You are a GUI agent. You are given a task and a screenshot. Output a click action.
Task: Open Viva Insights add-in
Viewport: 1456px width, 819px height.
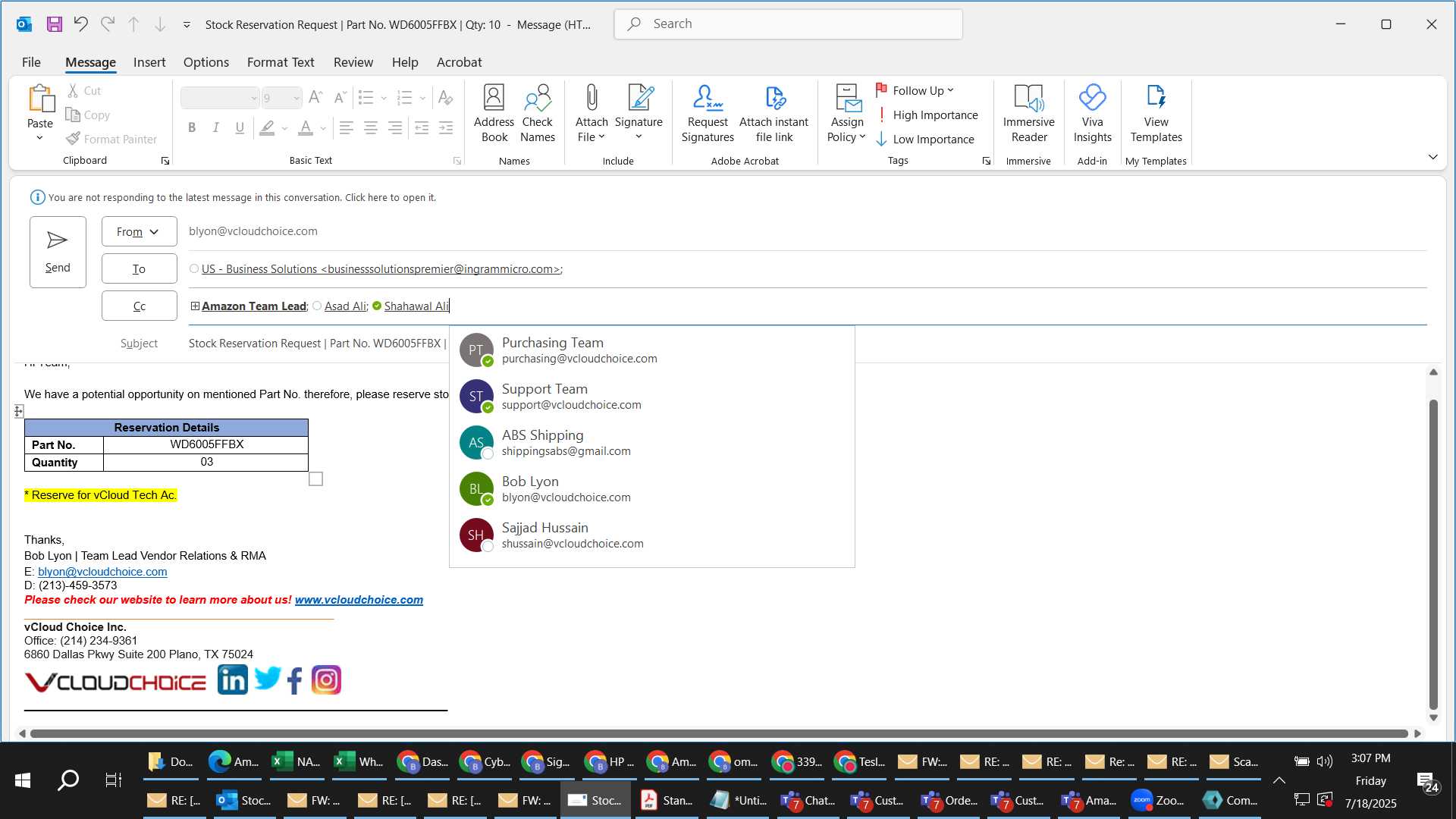1092,114
